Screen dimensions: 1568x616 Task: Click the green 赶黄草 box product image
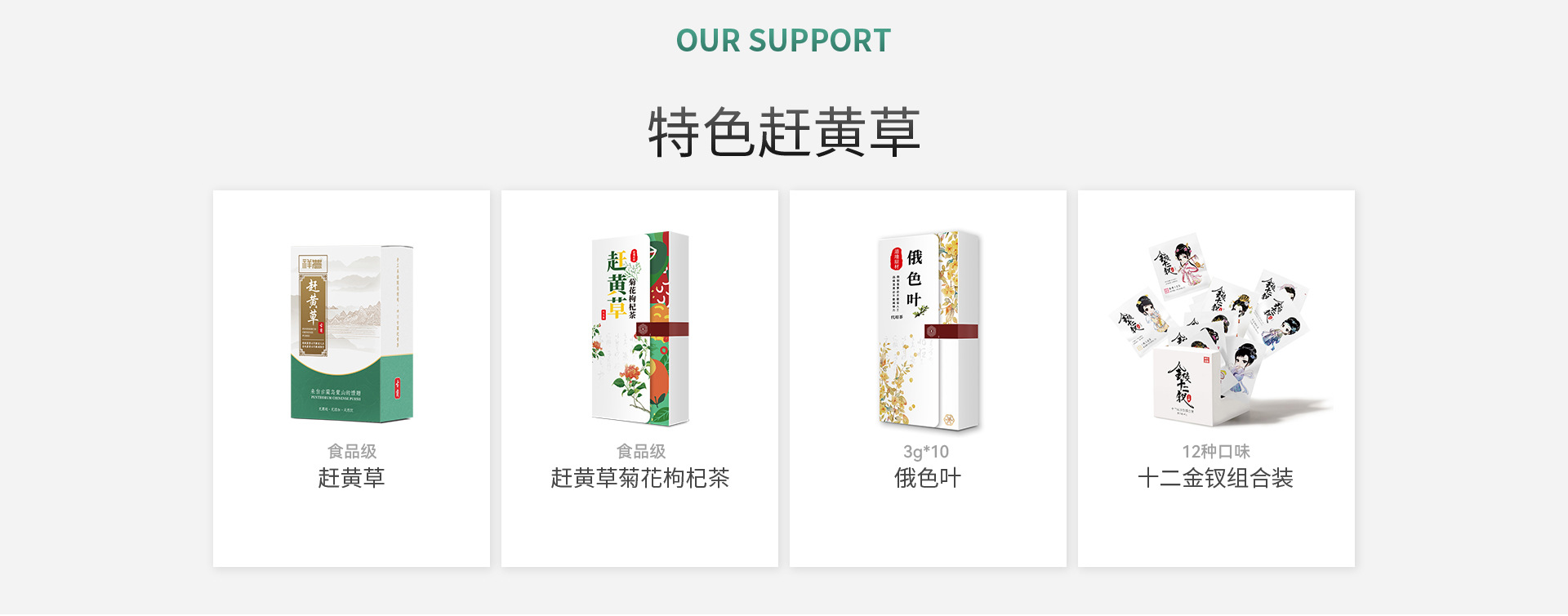[352, 333]
